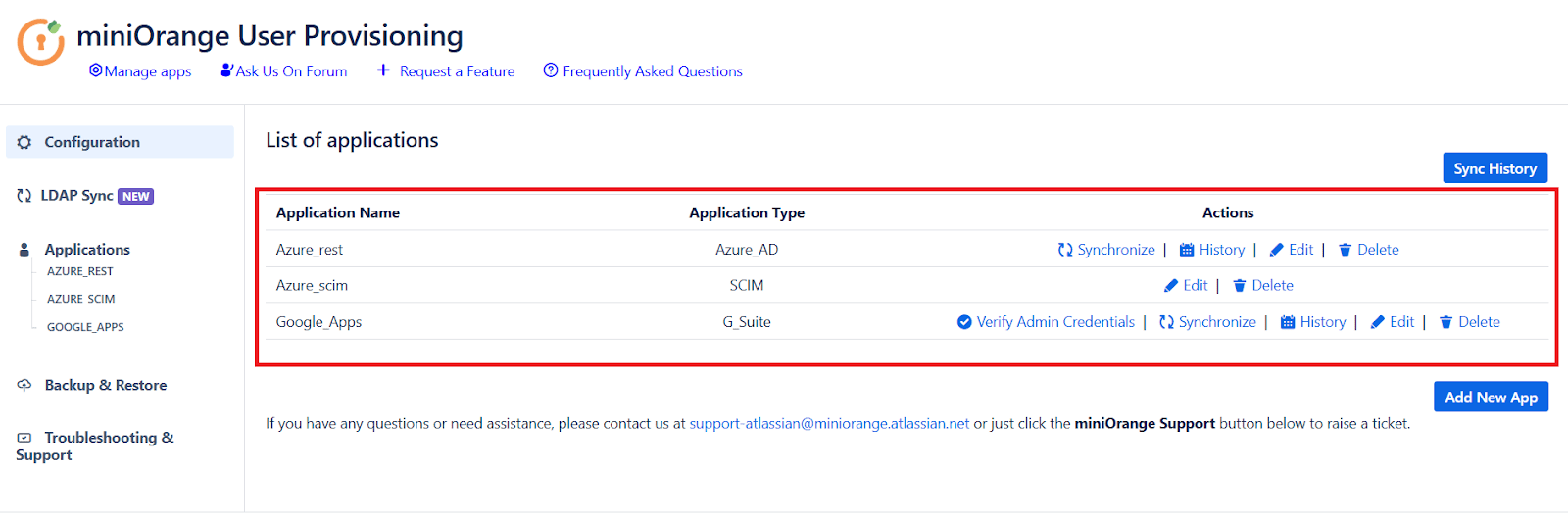Click the Actions column header
Image resolution: width=1568 pixels, height=515 pixels.
coord(1228,212)
